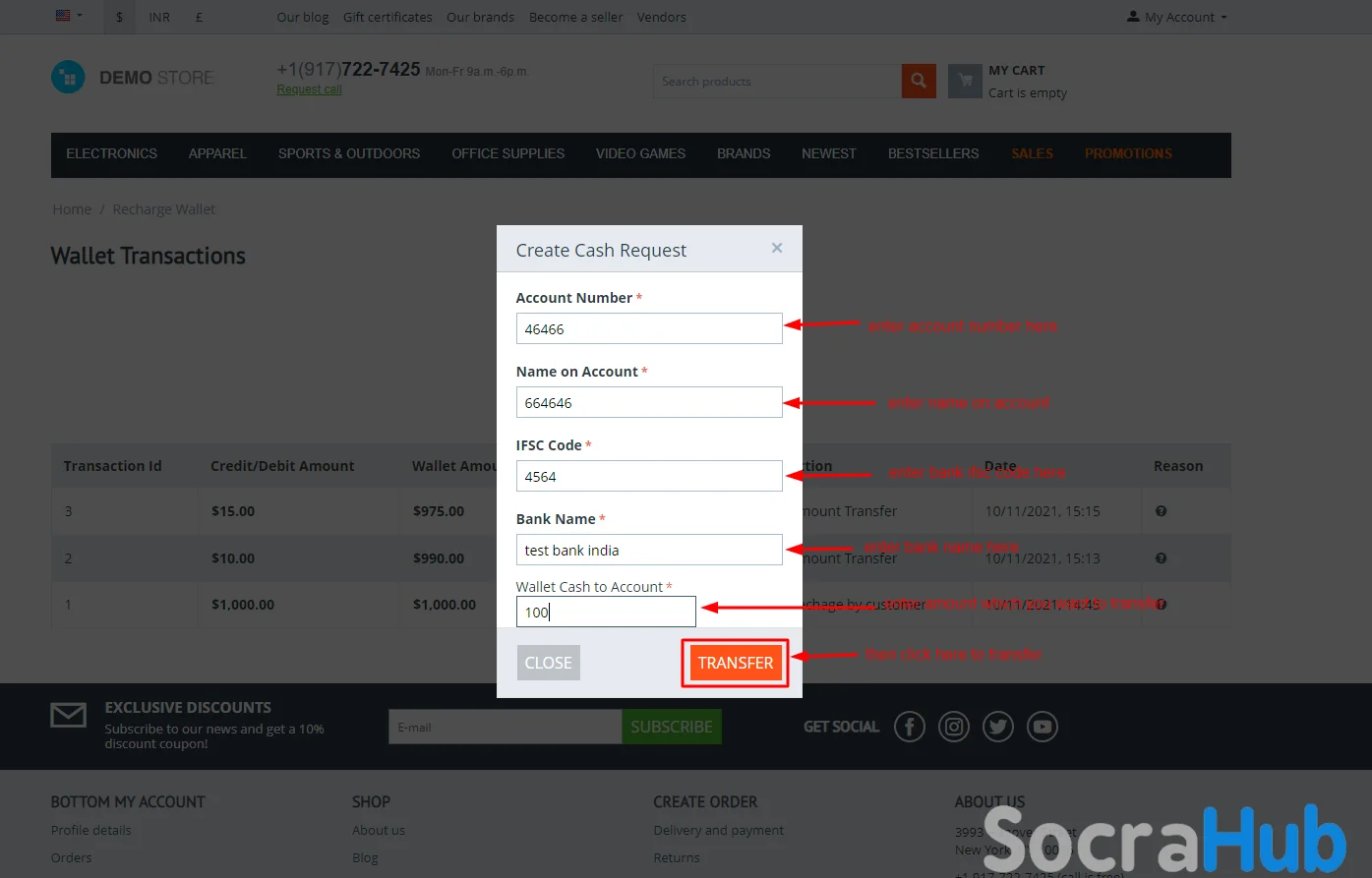This screenshot has width=1372, height=878.
Task: Open the Twitter social icon
Action: point(998,727)
